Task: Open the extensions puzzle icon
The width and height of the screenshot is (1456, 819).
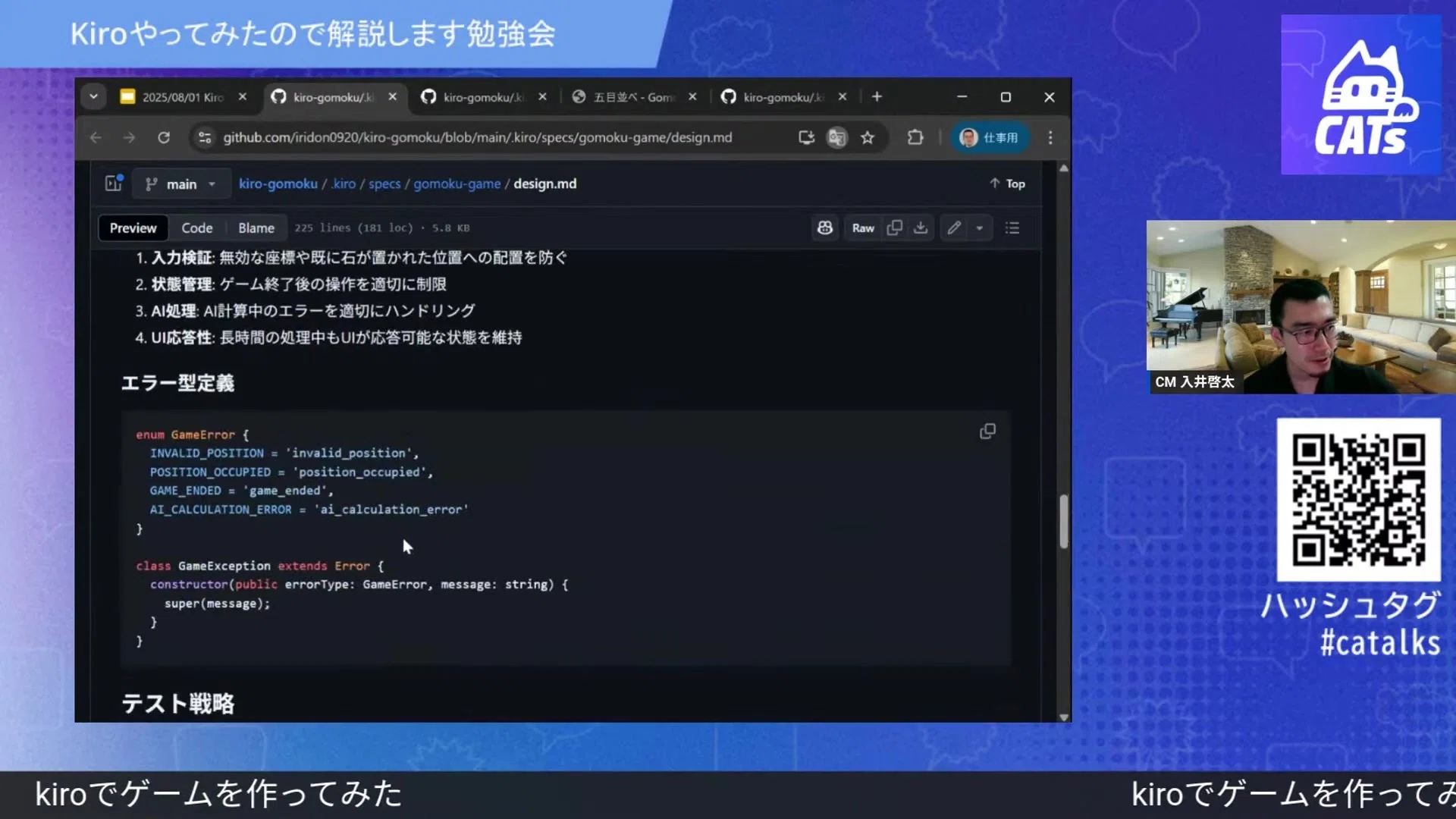Action: (x=915, y=137)
